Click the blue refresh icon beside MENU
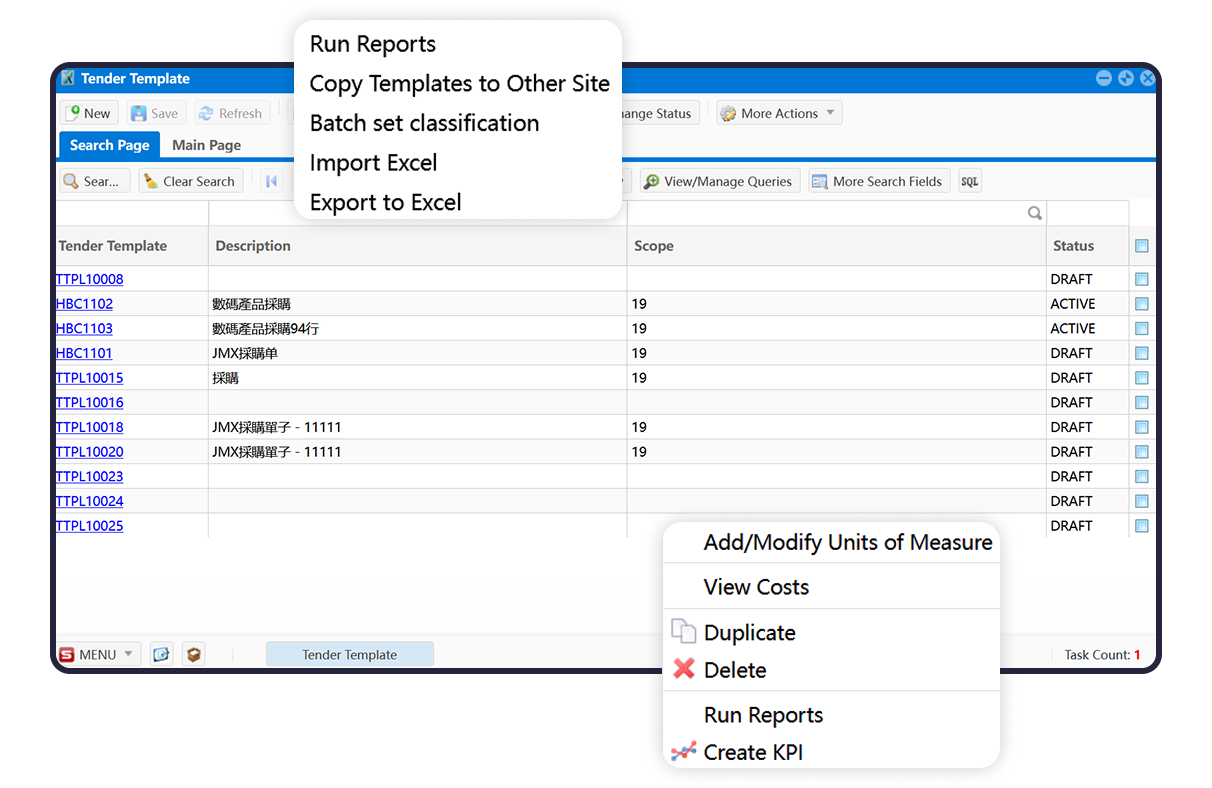 [161, 654]
